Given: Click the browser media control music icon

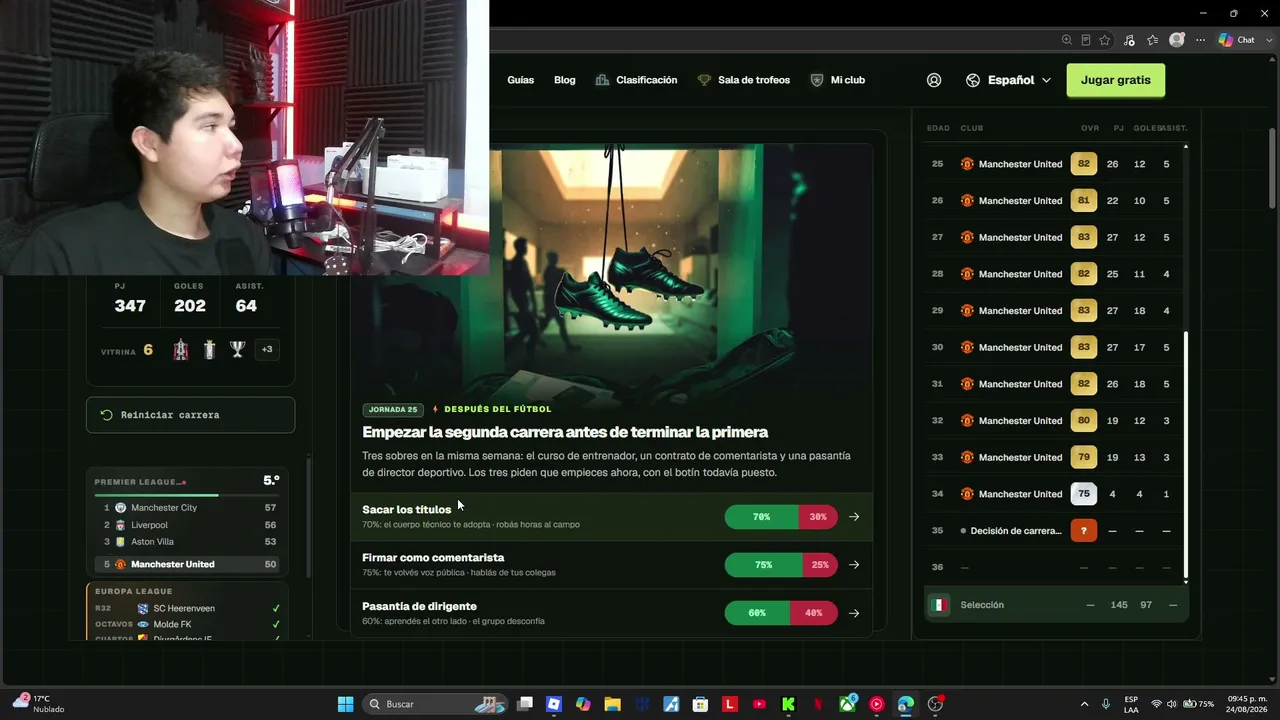Looking at the screenshot, I should coord(1129,40).
